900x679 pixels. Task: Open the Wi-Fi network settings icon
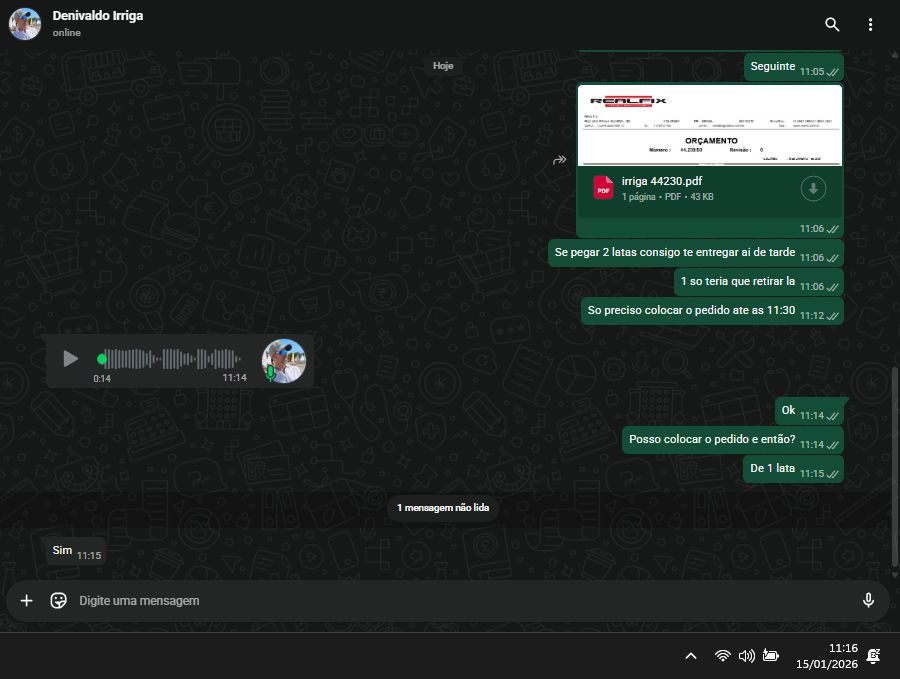point(722,656)
